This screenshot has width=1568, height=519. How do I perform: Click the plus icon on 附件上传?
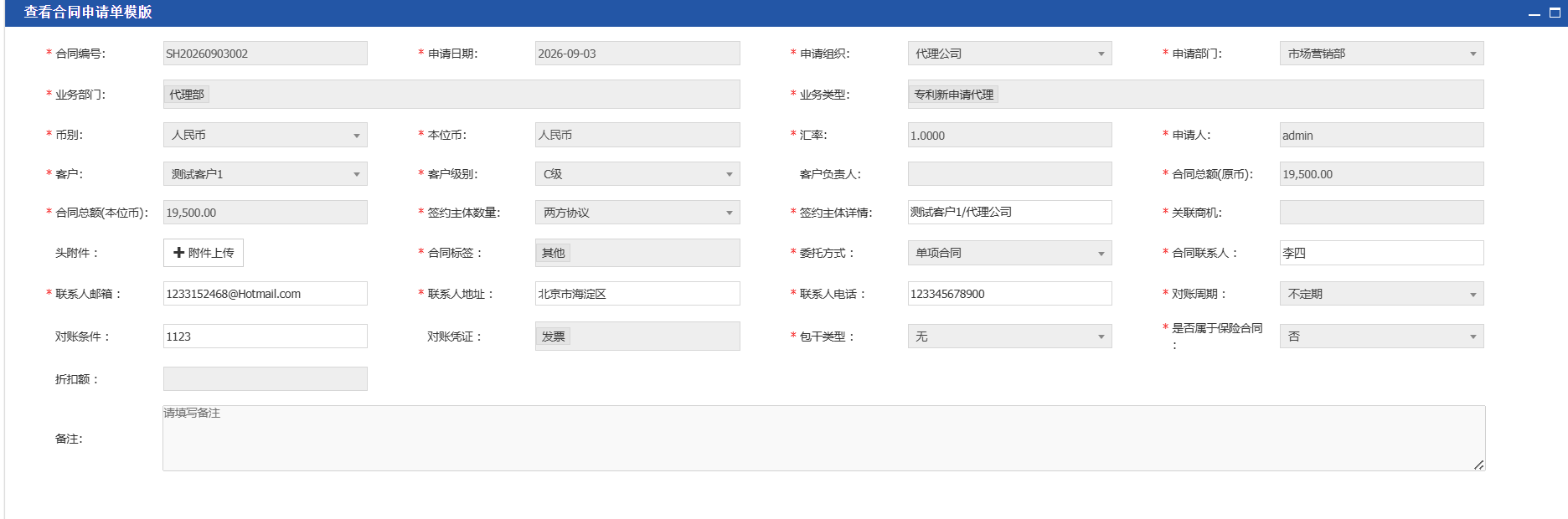[178, 252]
